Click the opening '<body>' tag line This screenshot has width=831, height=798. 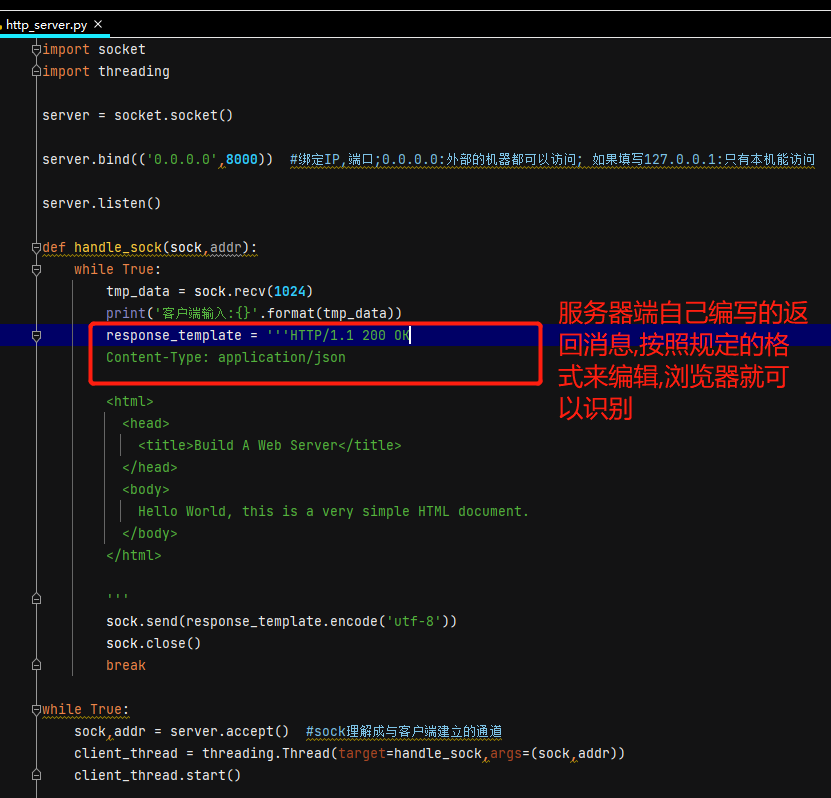146,489
